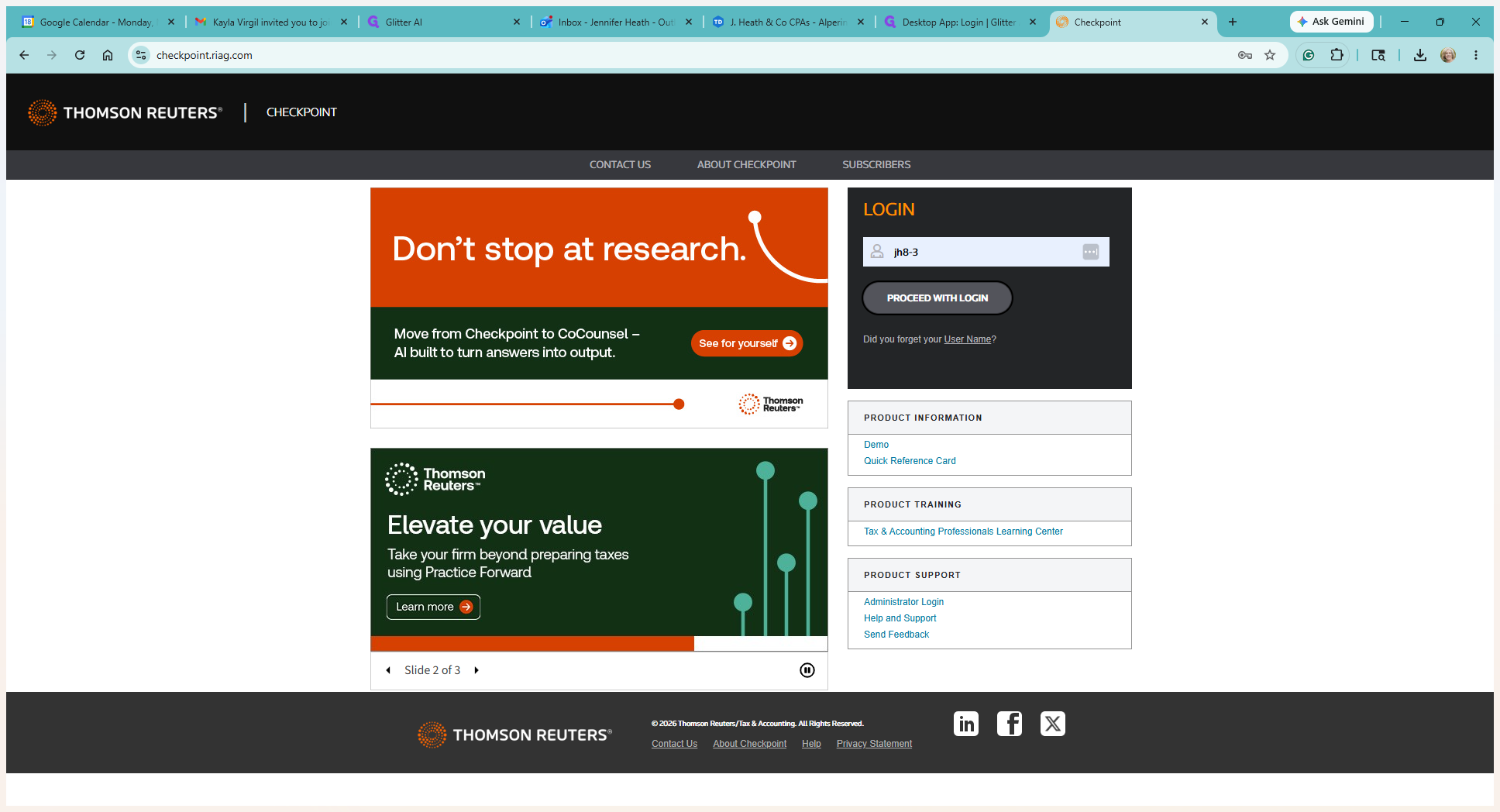Click Thomson Reuters logo in footer
The width and height of the screenshot is (1500, 812).
[x=514, y=735]
